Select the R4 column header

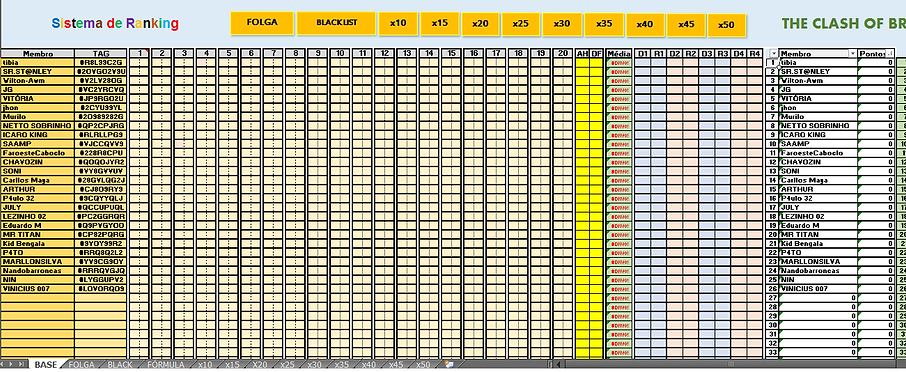(x=755, y=54)
